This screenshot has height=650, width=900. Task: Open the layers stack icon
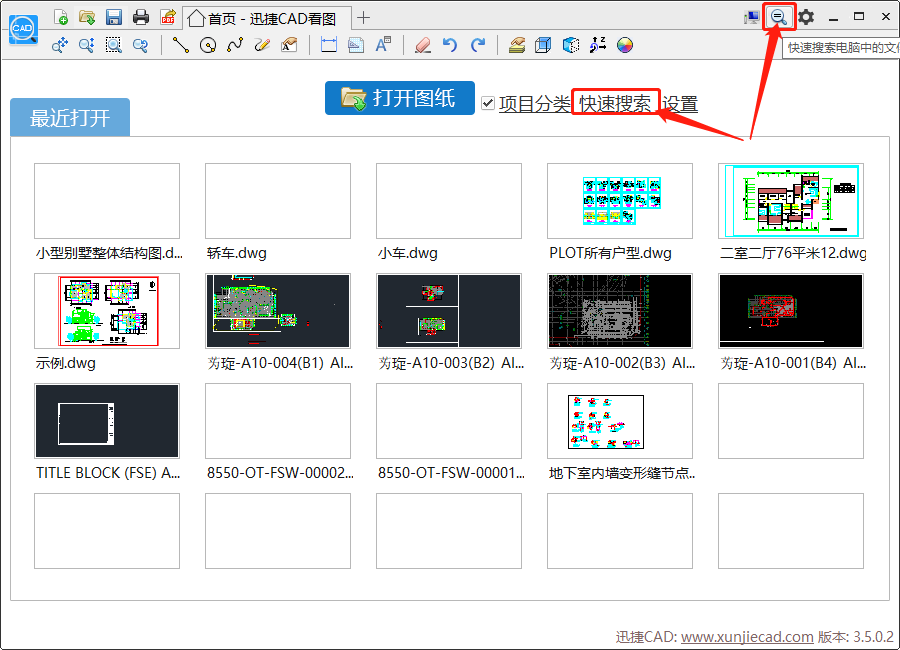pos(517,45)
